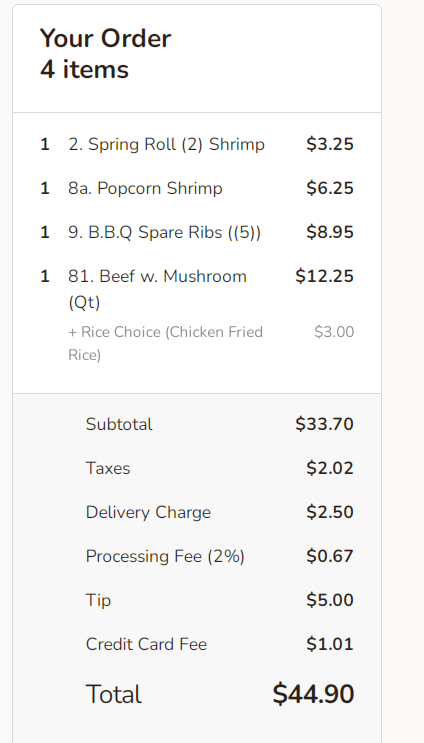Click the Rice Choice Chicken Fried Rice modifier
The height and width of the screenshot is (743, 424).
pyautogui.click(x=165, y=343)
